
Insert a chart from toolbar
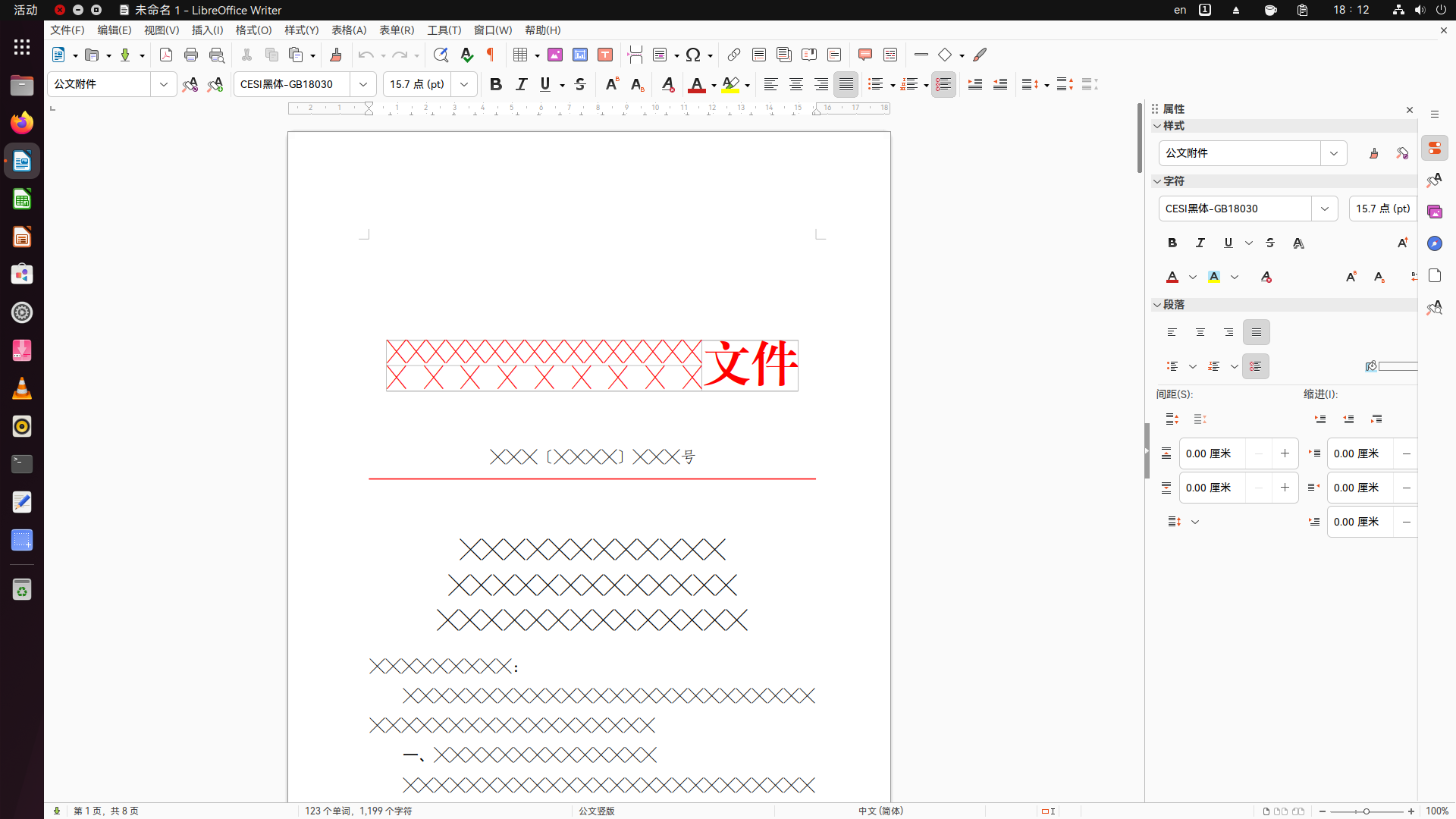(580, 55)
